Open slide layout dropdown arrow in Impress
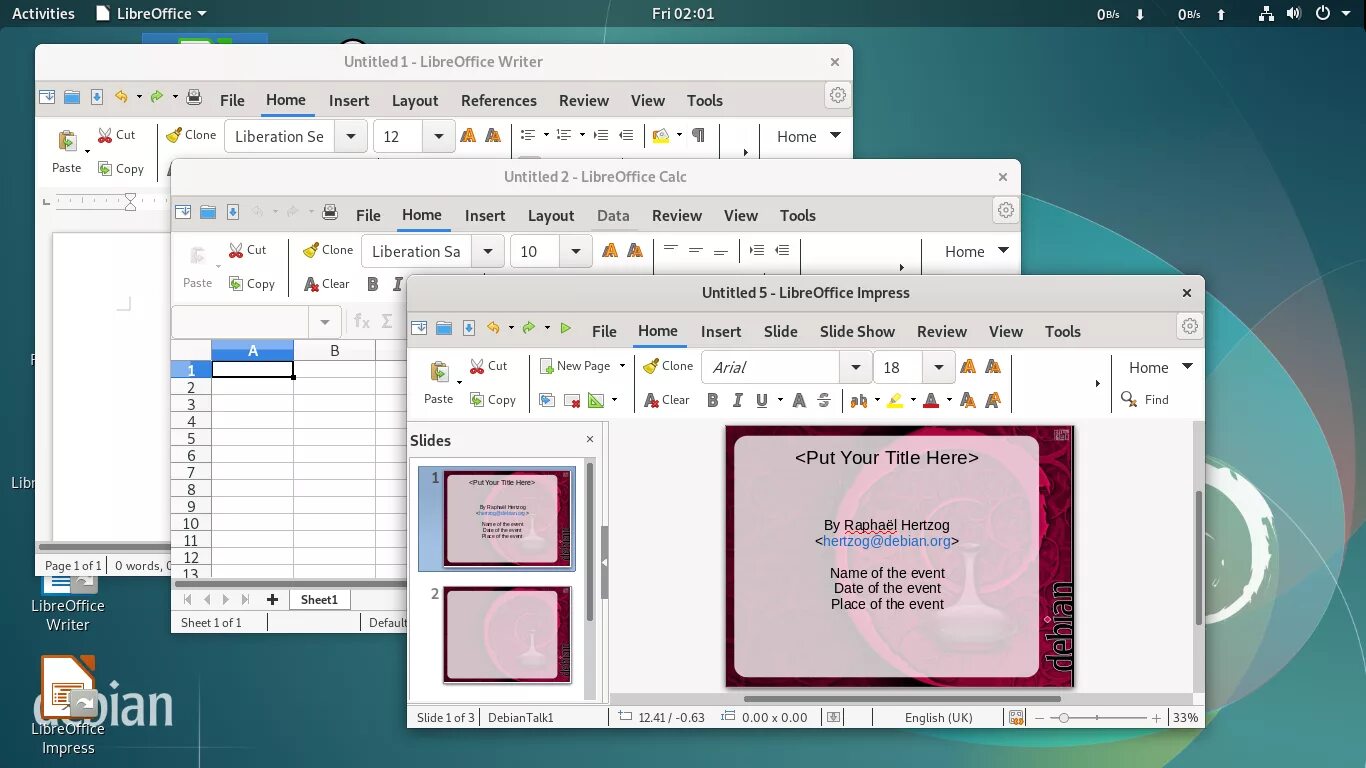The image size is (1366, 768). [614, 400]
